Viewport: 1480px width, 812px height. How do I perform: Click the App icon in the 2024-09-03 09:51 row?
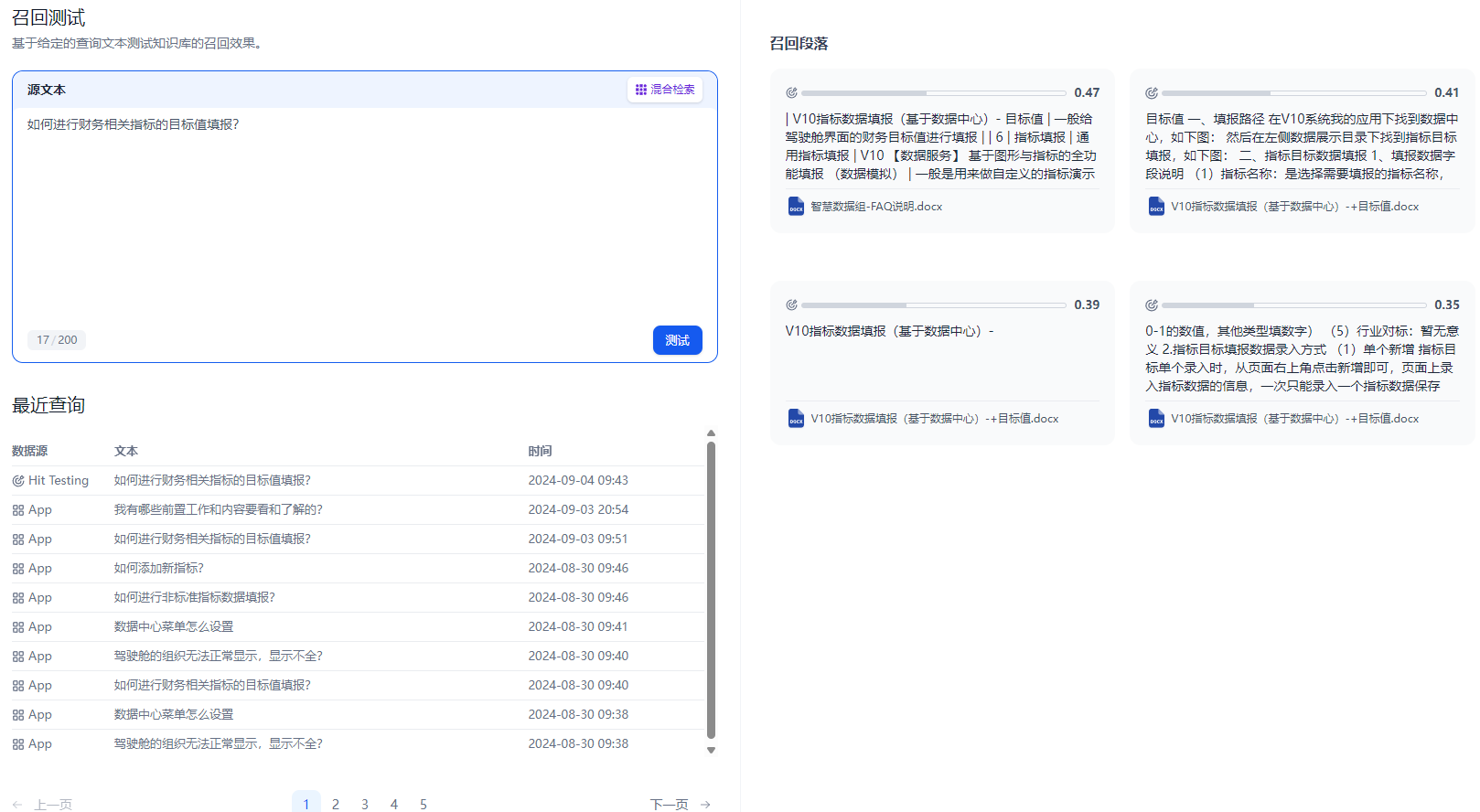click(18, 540)
